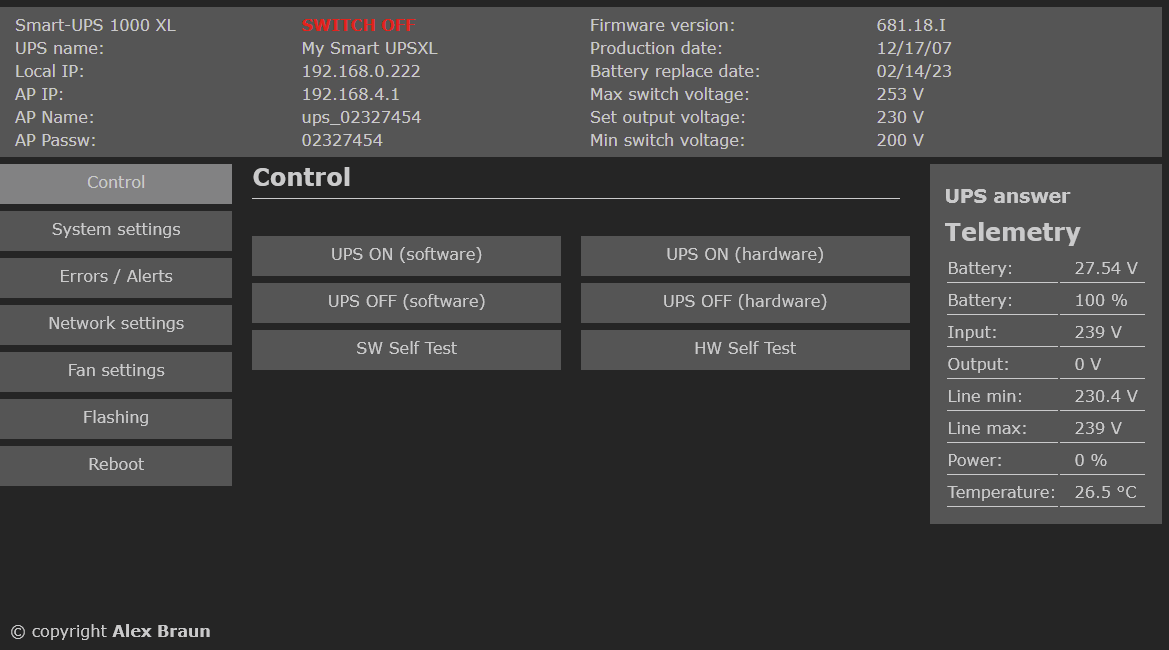This screenshot has width=1169, height=650.
Task: Run the SW Self Test
Action: (x=406, y=349)
